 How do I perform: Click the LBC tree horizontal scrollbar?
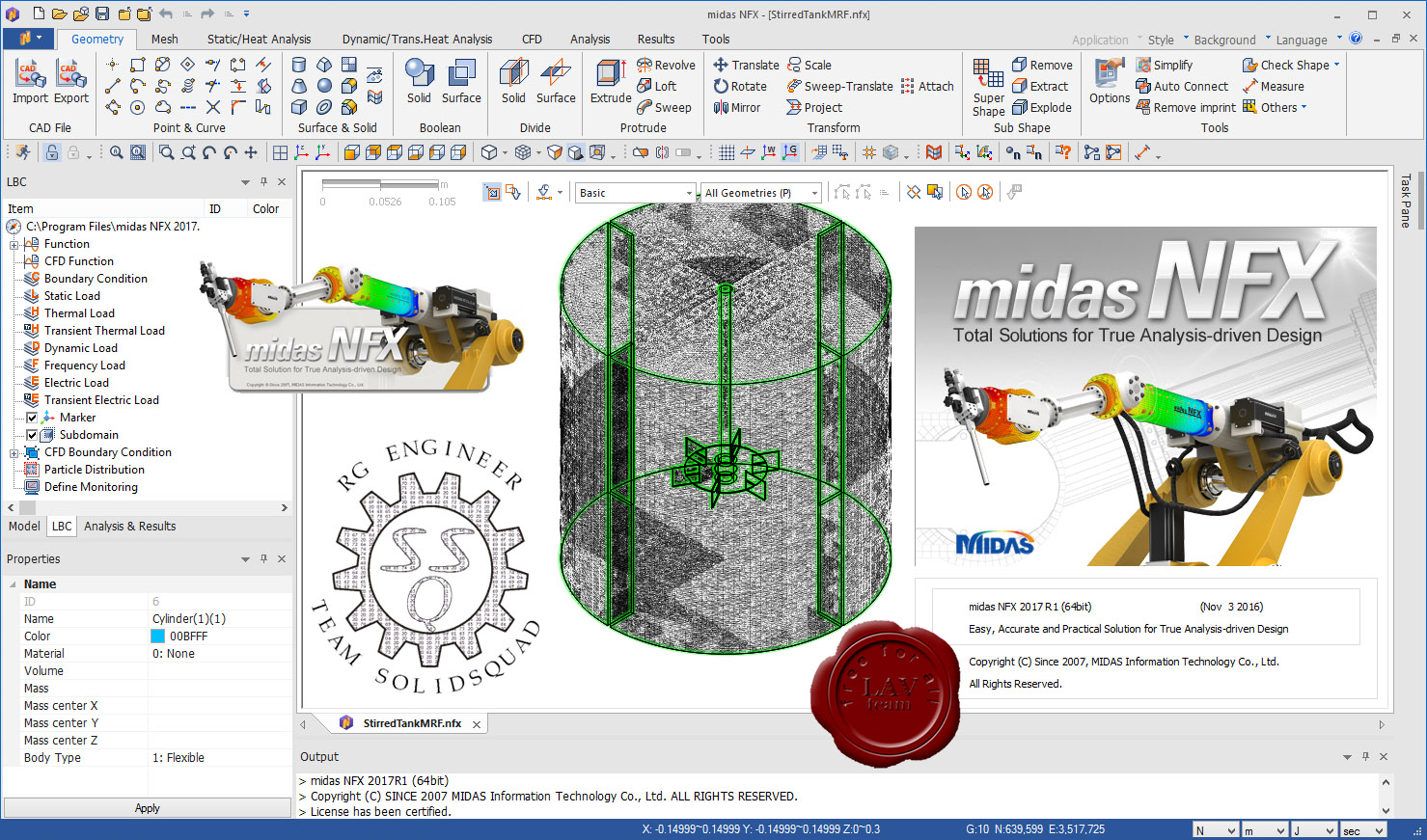(148, 507)
